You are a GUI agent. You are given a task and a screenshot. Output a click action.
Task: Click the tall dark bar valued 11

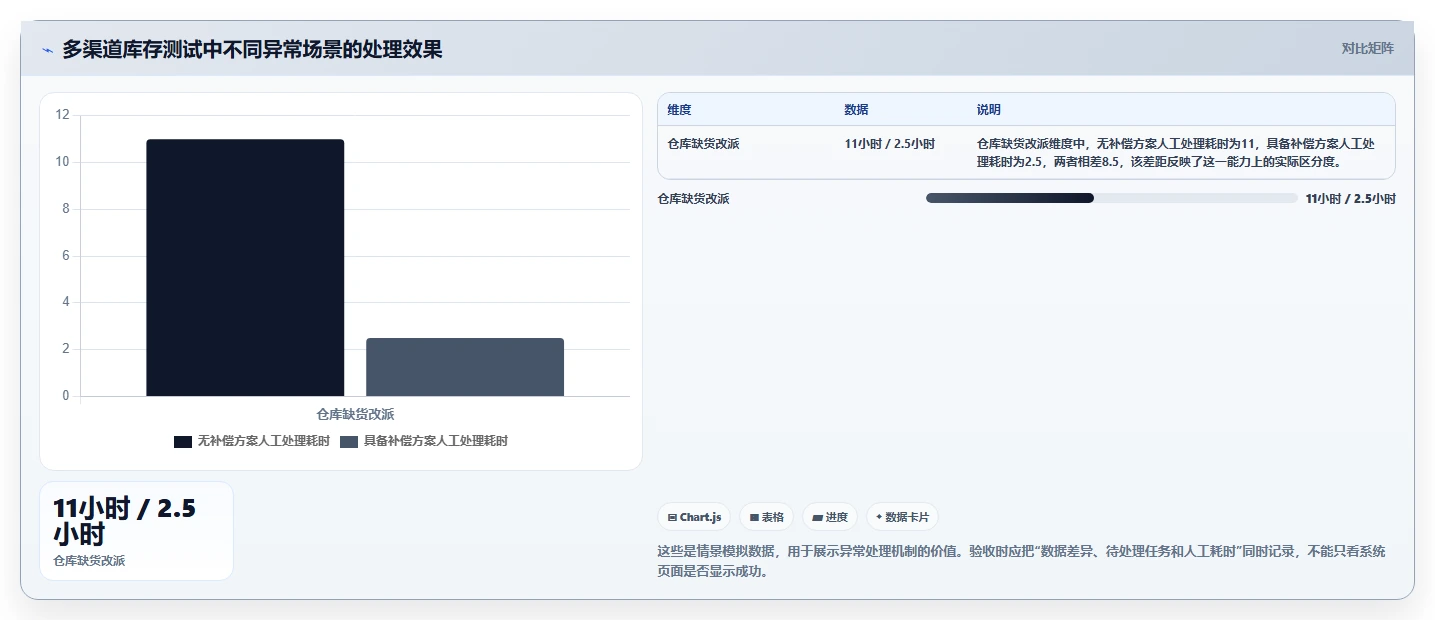245,268
